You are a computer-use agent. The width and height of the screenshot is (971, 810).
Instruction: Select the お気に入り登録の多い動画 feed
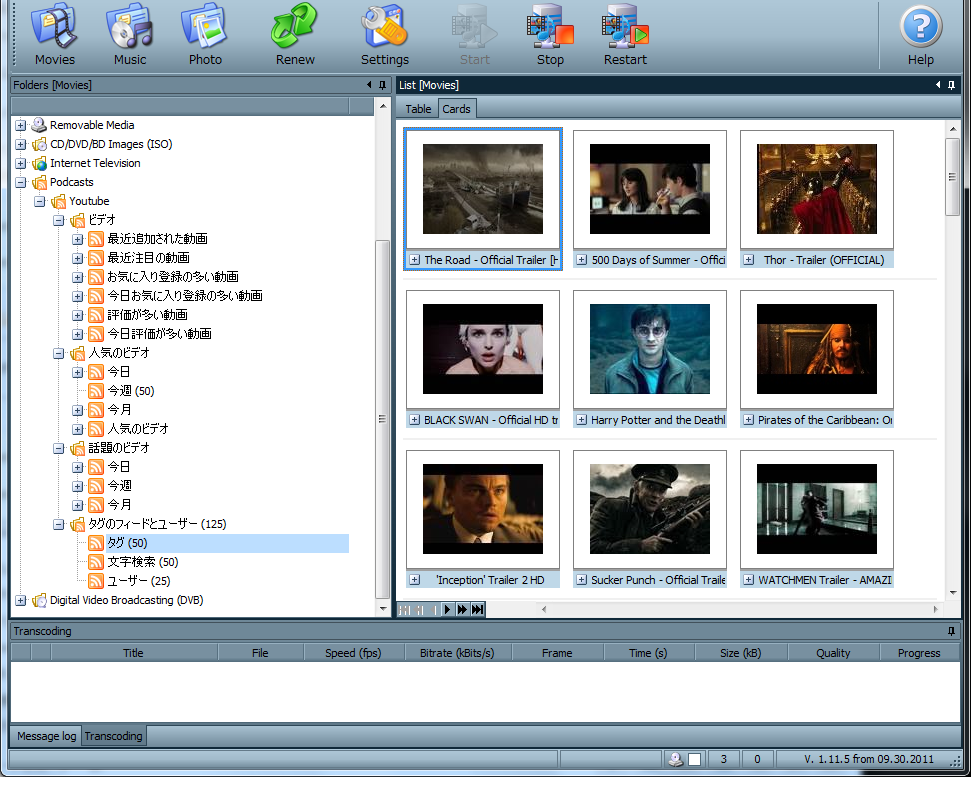173,277
